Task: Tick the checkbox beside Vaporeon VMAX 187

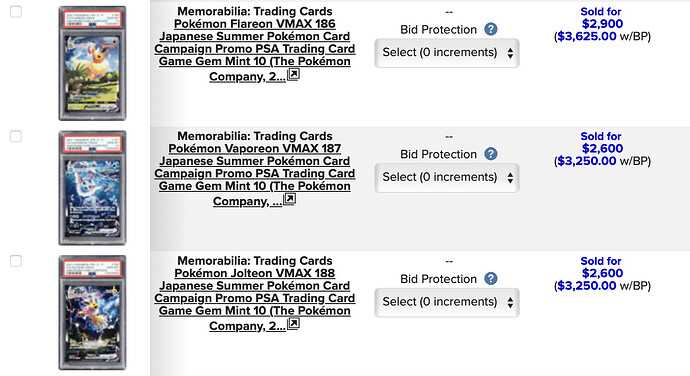Action: pyautogui.click(x=16, y=136)
